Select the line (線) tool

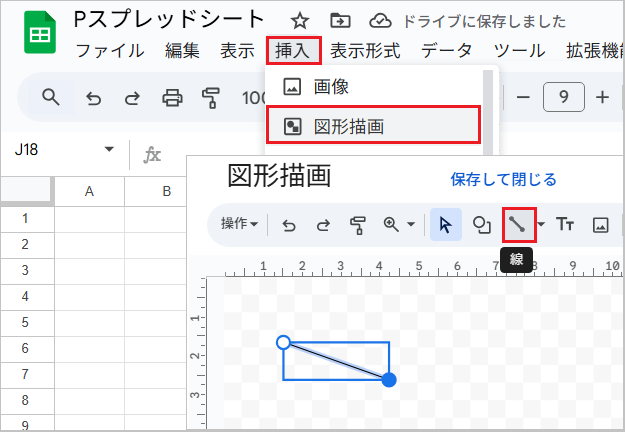(519, 225)
